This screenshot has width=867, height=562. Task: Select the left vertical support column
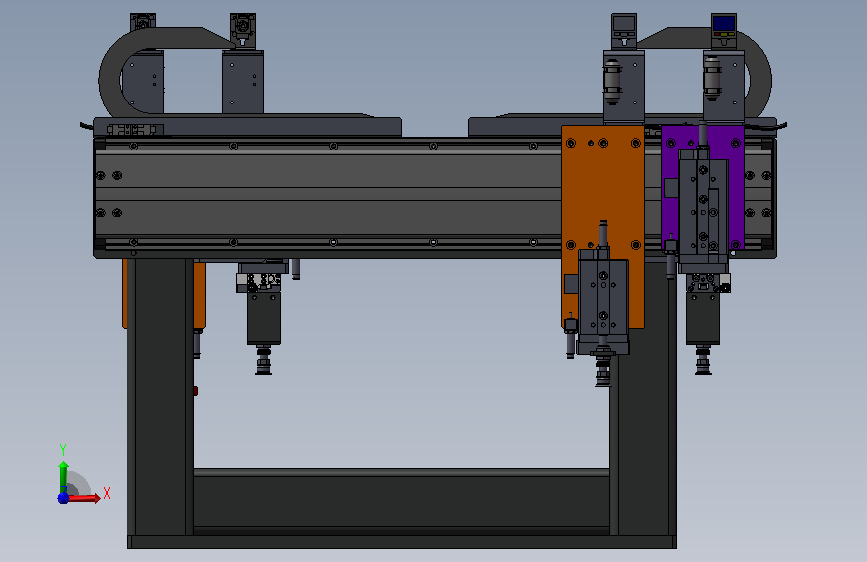pyautogui.click(x=160, y=396)
